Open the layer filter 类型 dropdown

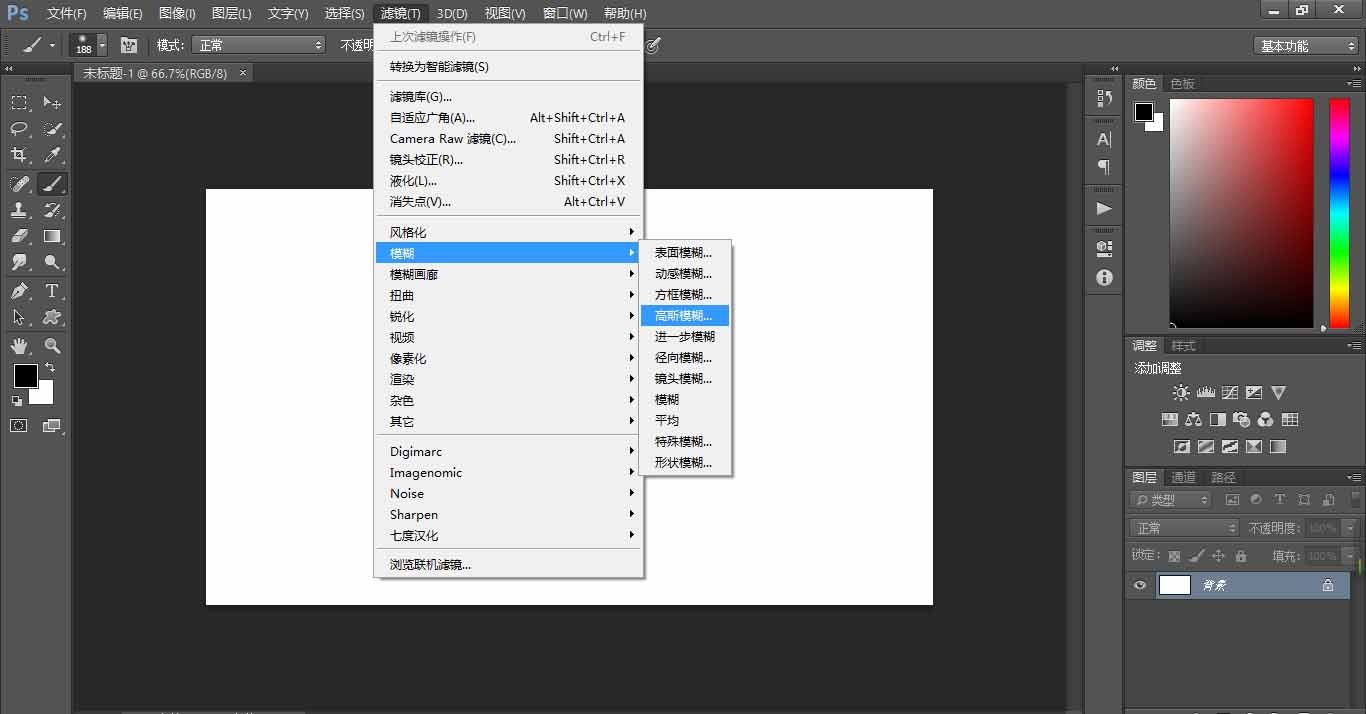point(1170,499)
